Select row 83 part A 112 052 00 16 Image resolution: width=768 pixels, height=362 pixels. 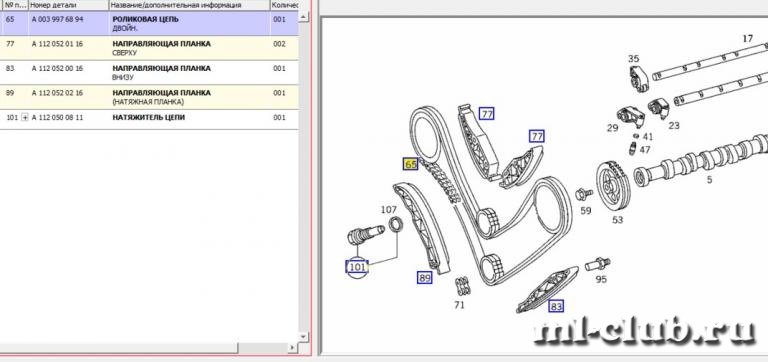tap(149, 72)
